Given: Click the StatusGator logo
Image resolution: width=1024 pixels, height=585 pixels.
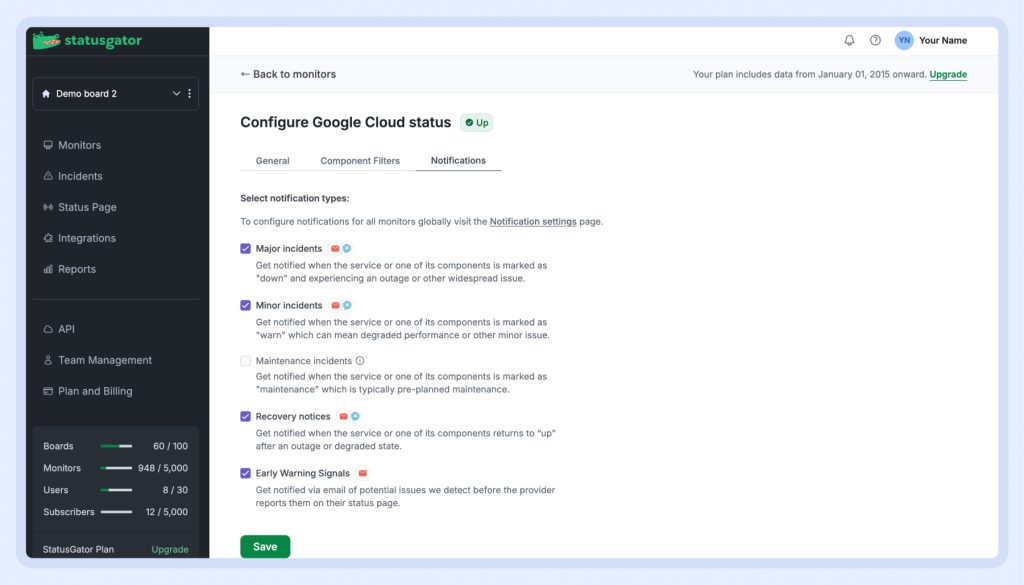Looking at the screenshot, I should [88, 41].
